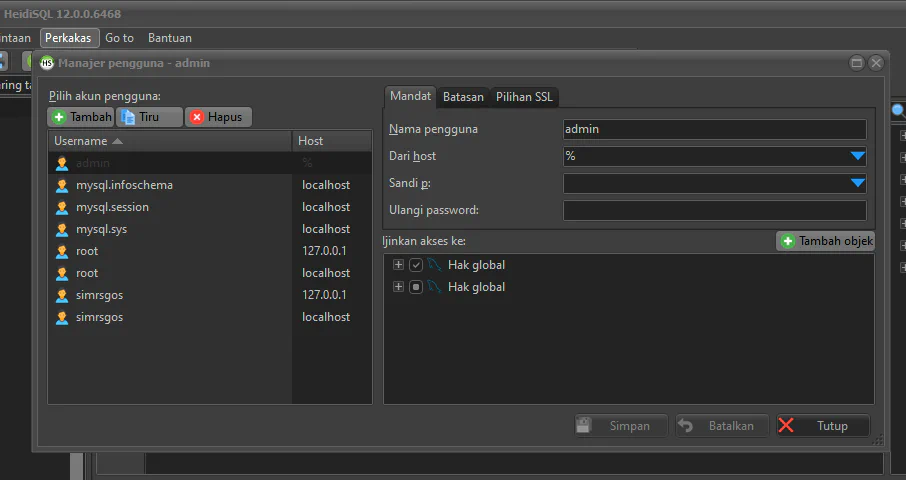Click the user icon beside mysql.session
906x480 pixels.
click(x=62, y=207)
